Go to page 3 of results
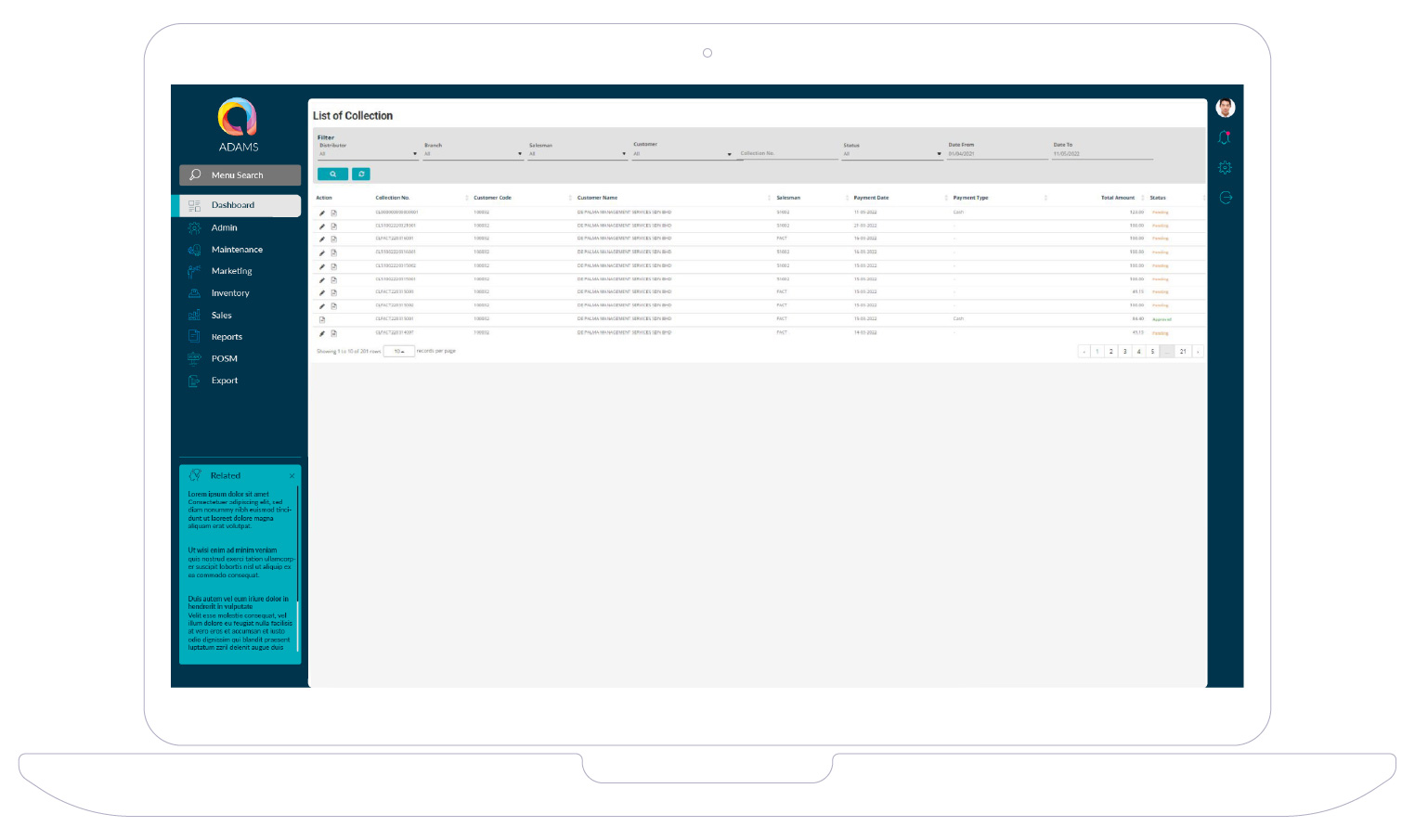The width and height of the screenshot is (1415, 840). point(1124,352)
